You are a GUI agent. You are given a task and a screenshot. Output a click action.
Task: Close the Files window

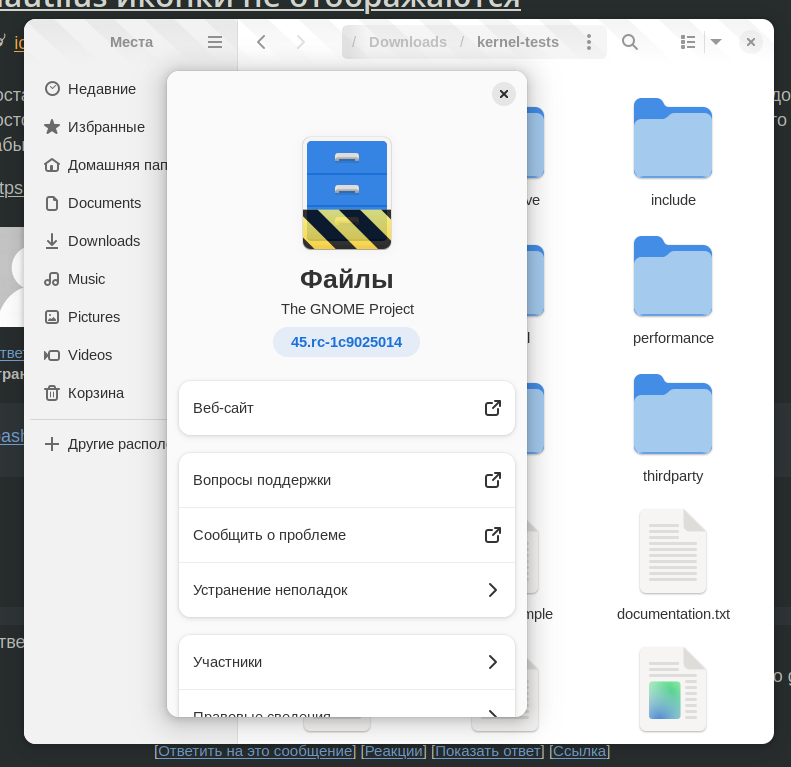751,42
